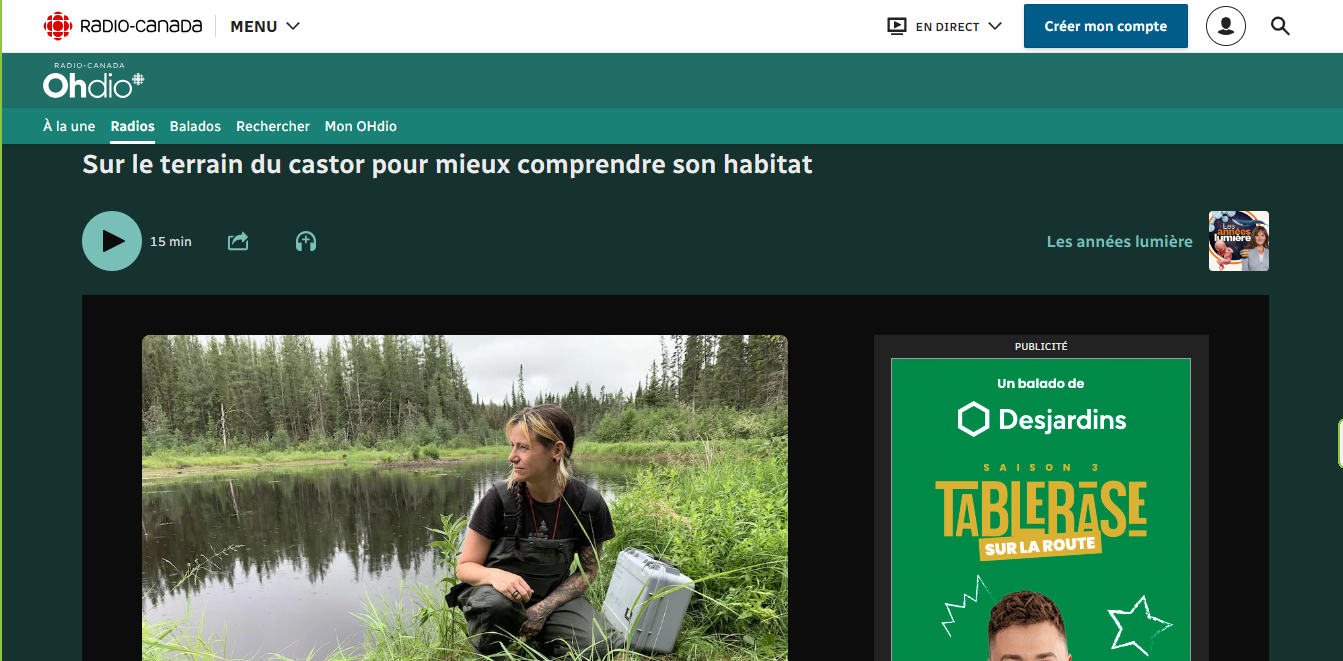Expand the EN DIRECT dropdown chevron

994,26
